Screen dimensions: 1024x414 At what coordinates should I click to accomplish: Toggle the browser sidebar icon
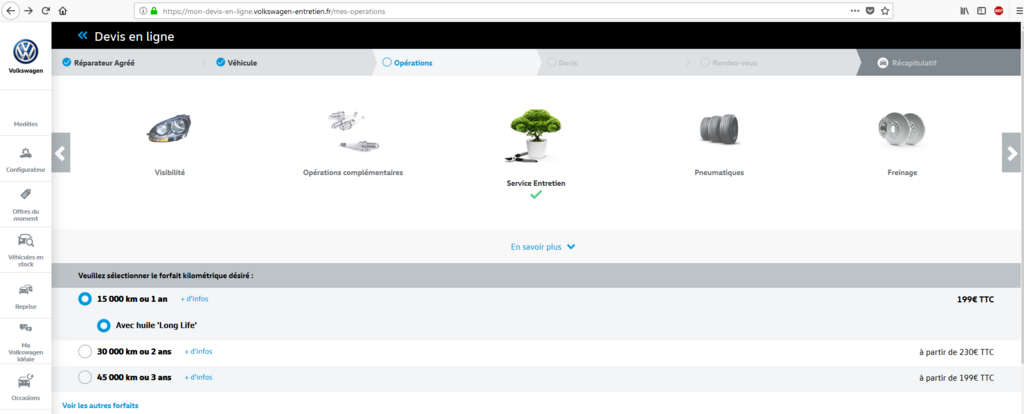point(981,11)
